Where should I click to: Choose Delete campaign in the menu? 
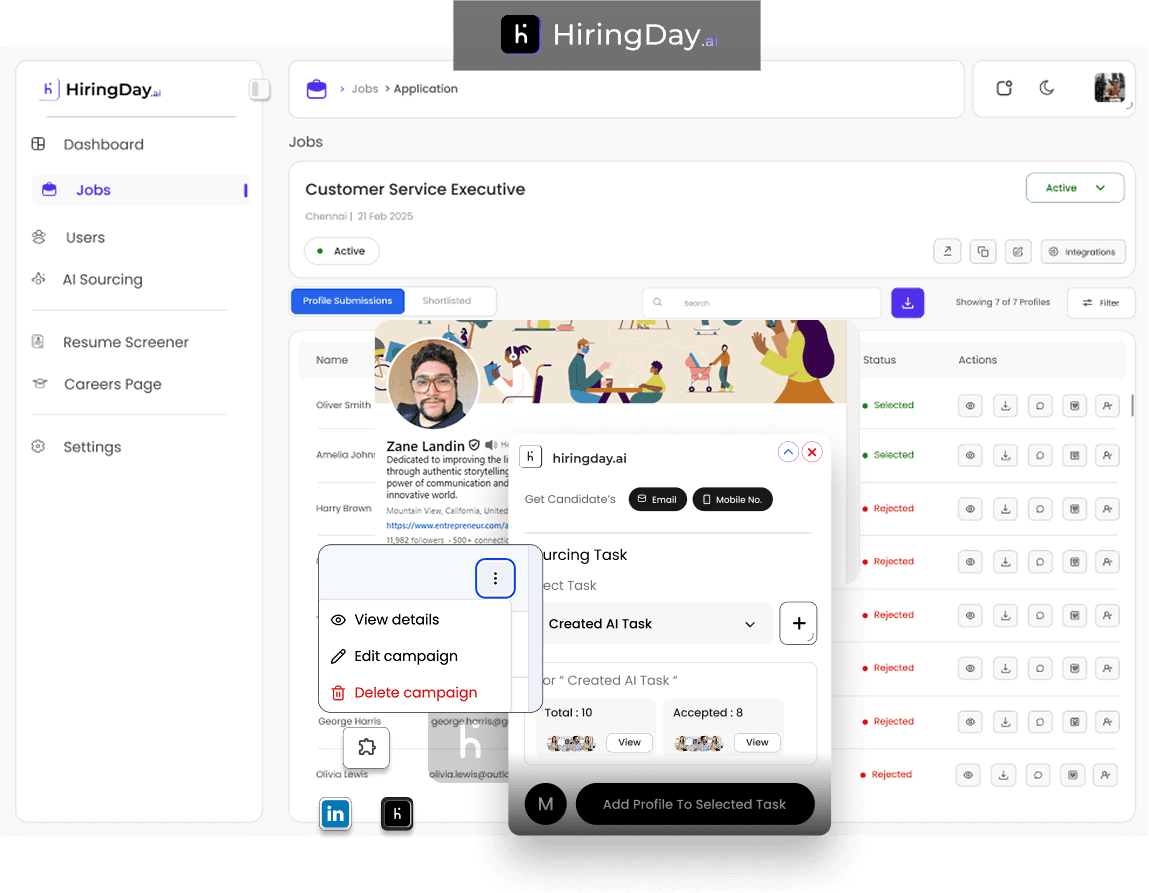coord(404,693)
